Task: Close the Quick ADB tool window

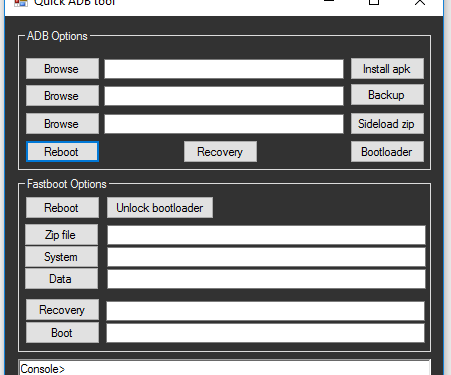Action: click(420, 2)
